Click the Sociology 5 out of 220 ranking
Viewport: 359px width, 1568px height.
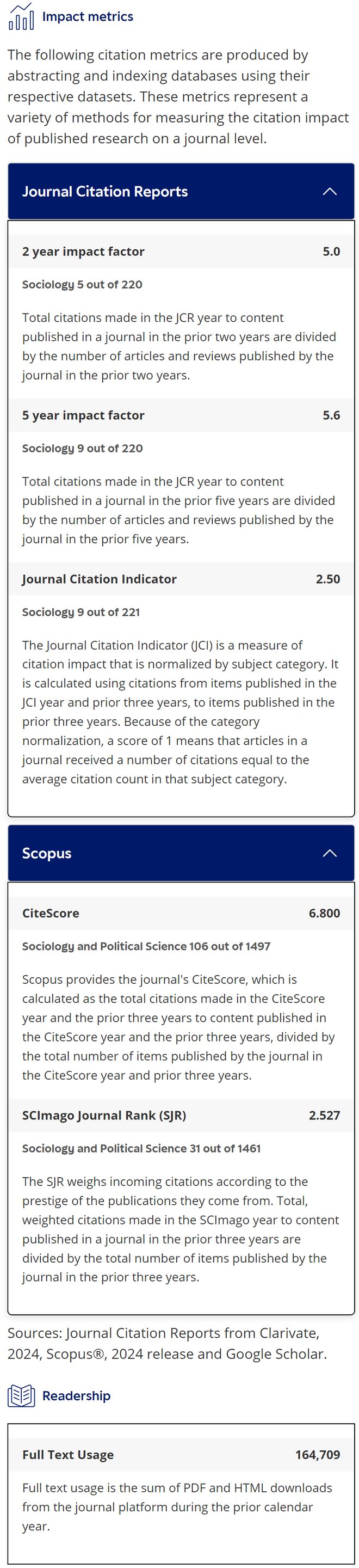pyautogui.click(x=82, y=285)
